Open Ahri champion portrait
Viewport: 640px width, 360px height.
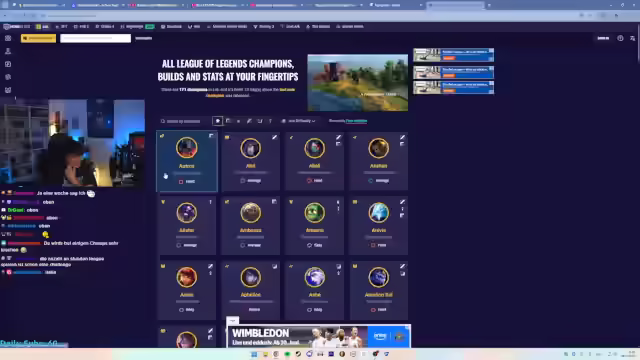(250, 148)
